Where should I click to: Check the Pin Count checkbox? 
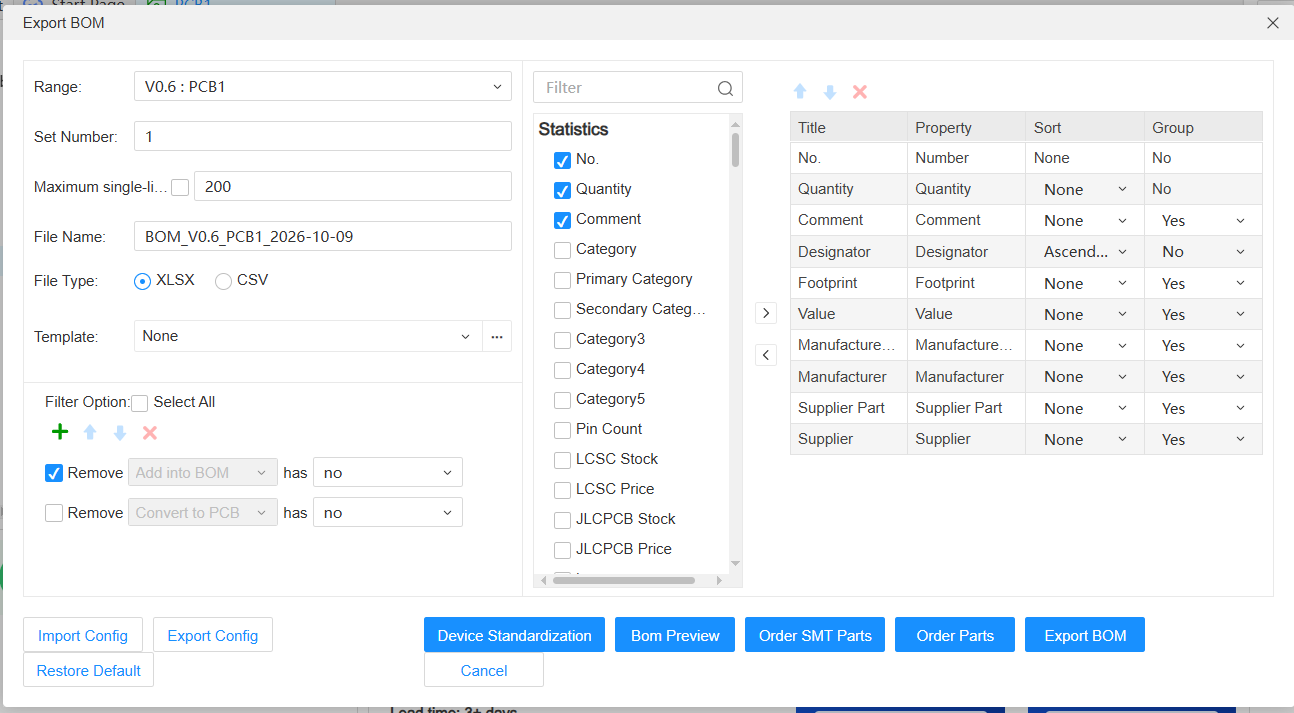click(x=562, y=430)
